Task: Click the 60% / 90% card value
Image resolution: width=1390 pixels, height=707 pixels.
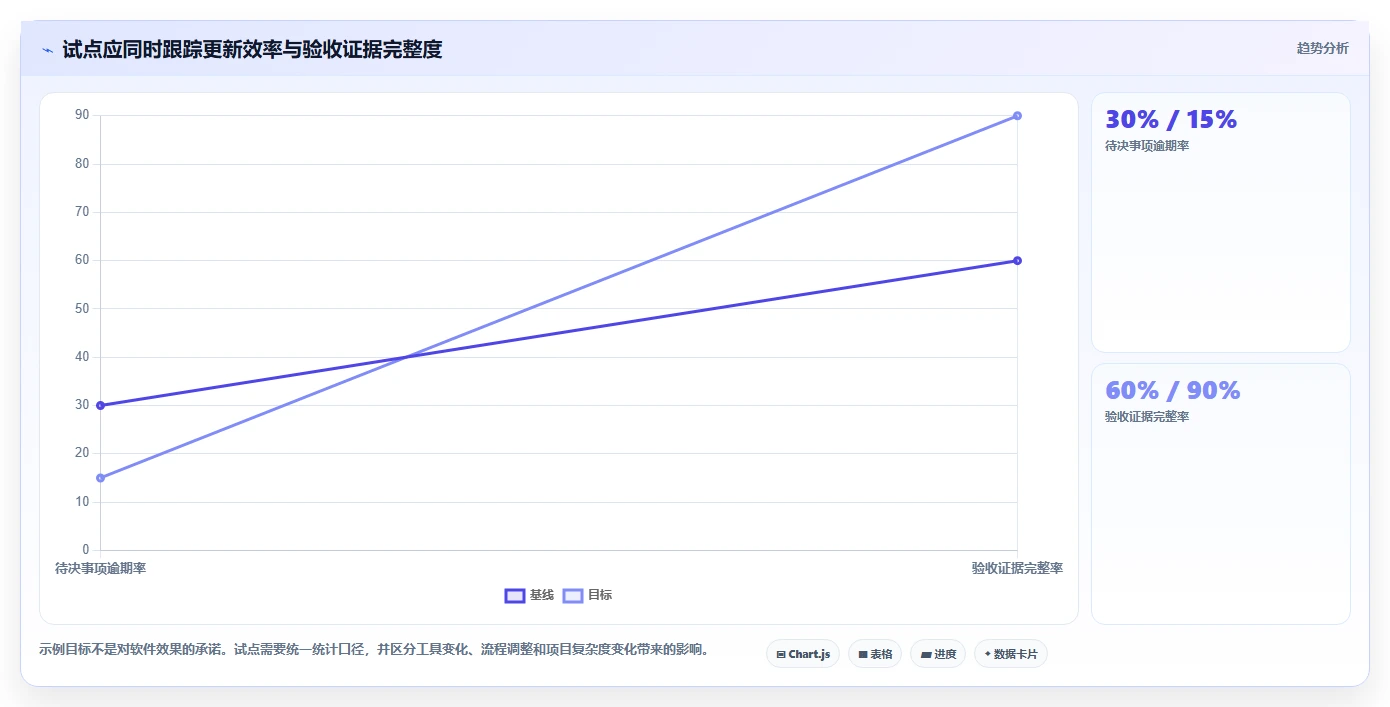Action: [1173, 391]
